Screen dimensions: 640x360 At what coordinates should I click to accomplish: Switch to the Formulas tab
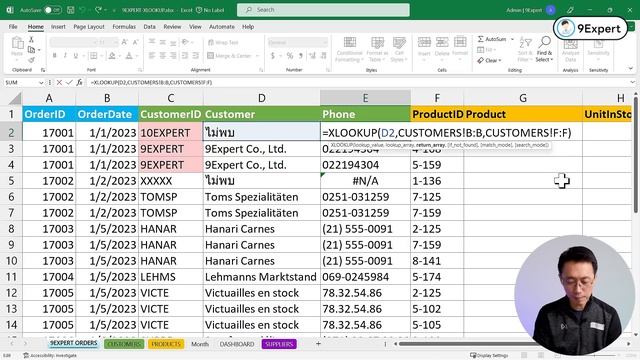pos(124,27)
